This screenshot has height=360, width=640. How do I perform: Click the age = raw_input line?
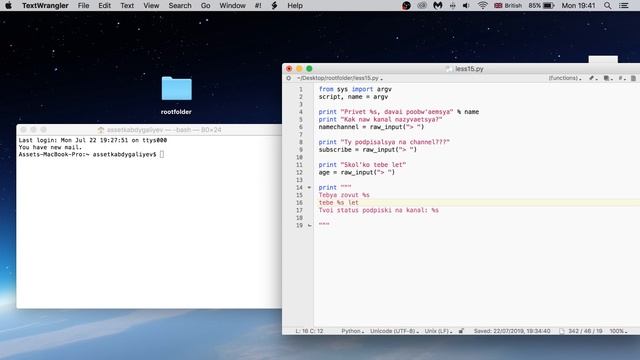point(357,172)
